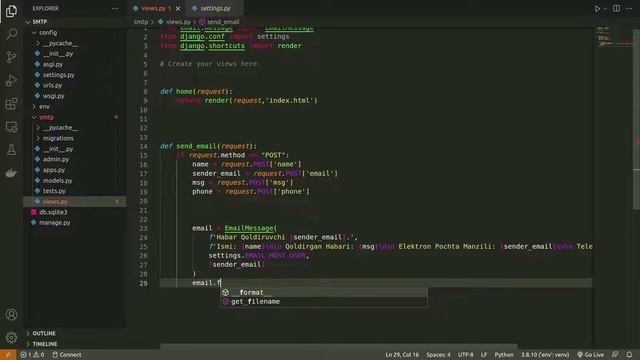Click Go Live in status bar
Image resolution: width=640 pixels, height=360 pixels.
(x=590, y=355)
